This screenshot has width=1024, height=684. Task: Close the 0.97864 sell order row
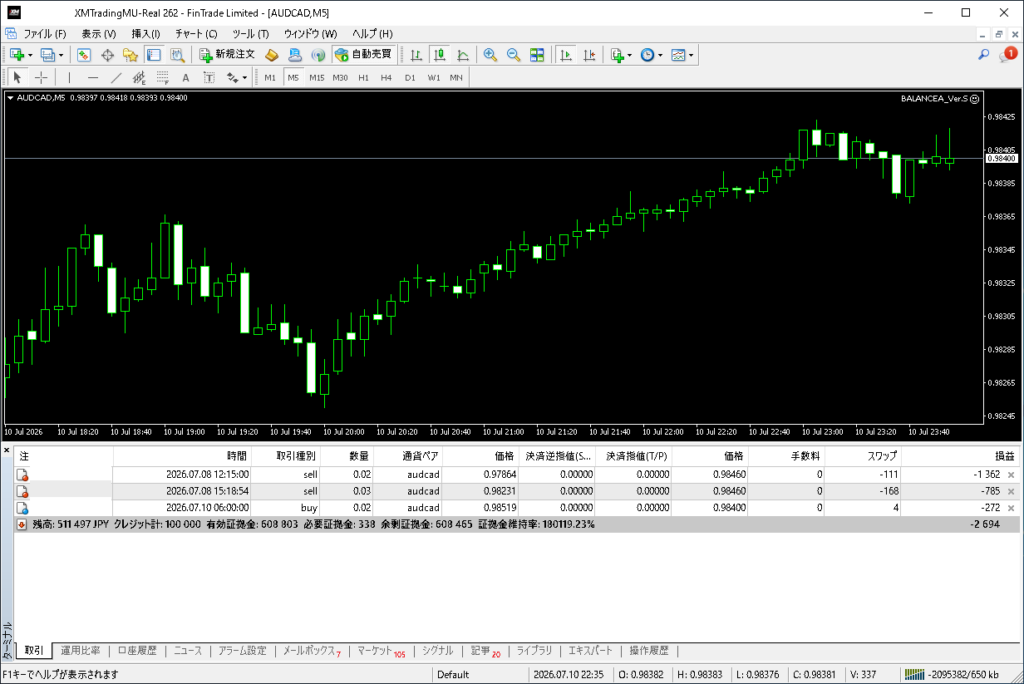pyautogui.click(x=1012, y=475)
